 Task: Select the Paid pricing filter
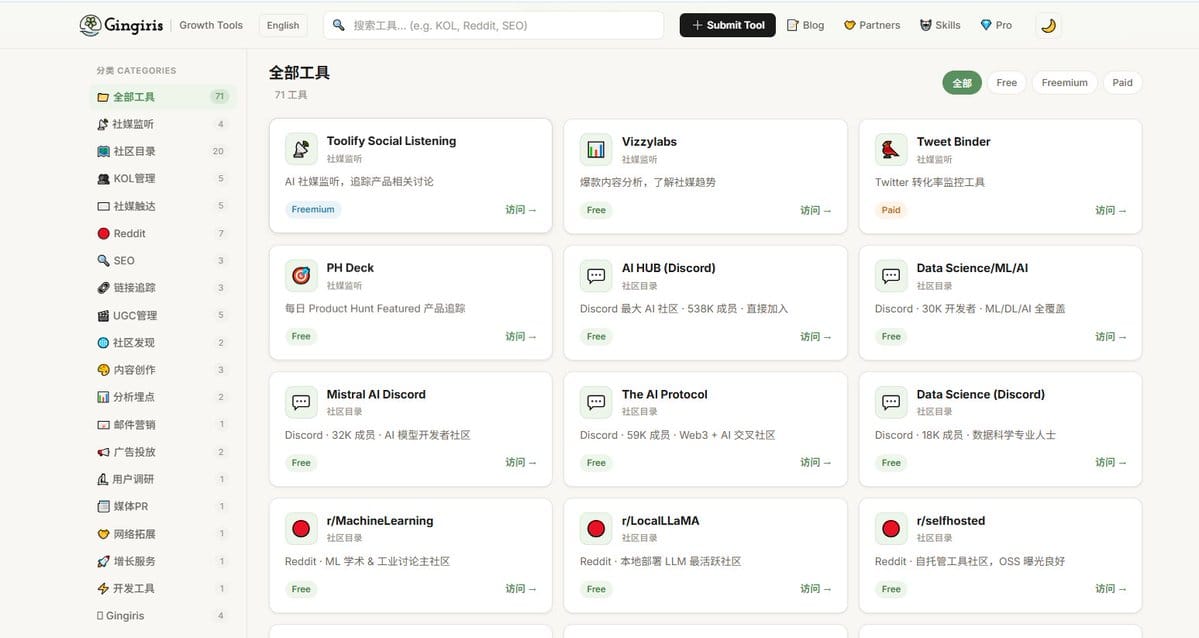1122,83
